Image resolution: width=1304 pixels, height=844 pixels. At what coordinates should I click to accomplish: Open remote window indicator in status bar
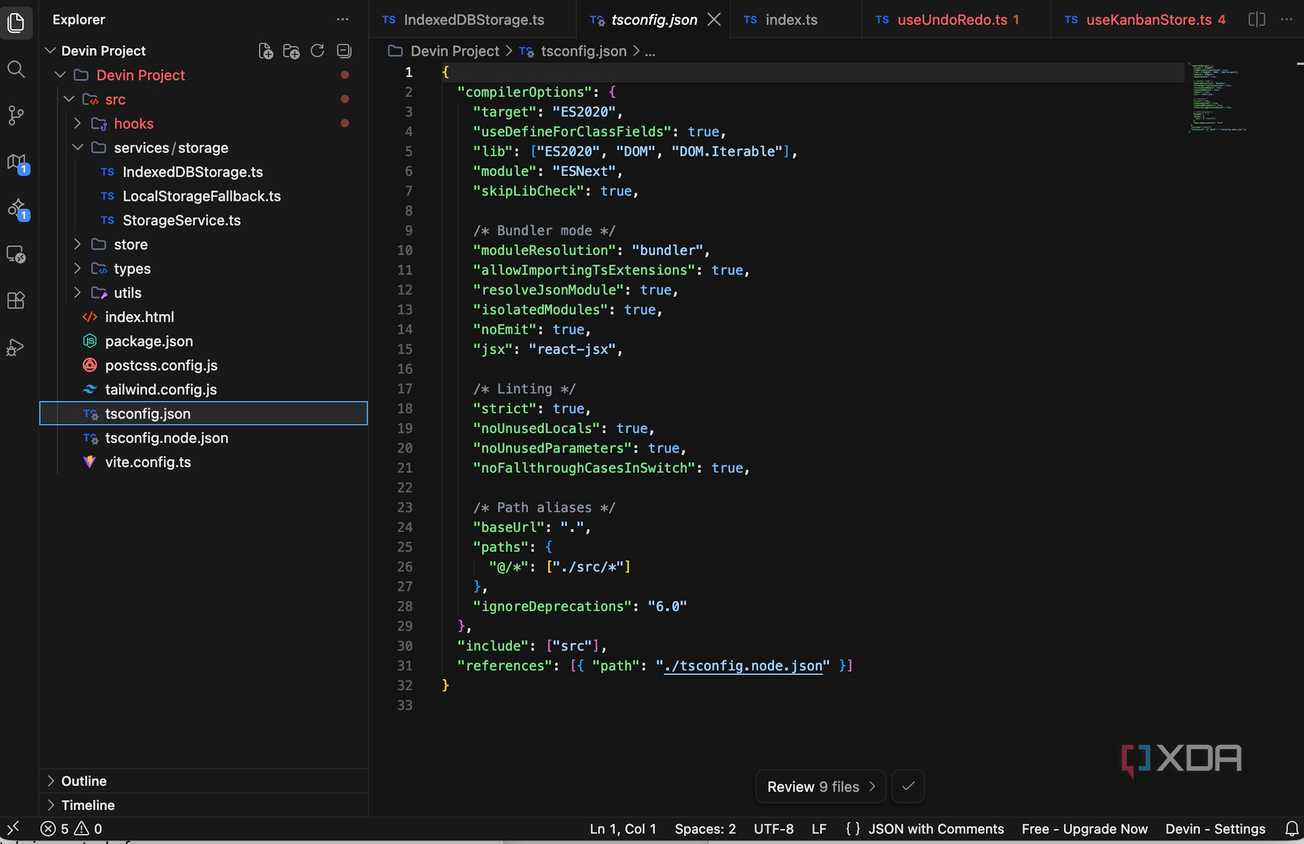[x=13, y=829]
